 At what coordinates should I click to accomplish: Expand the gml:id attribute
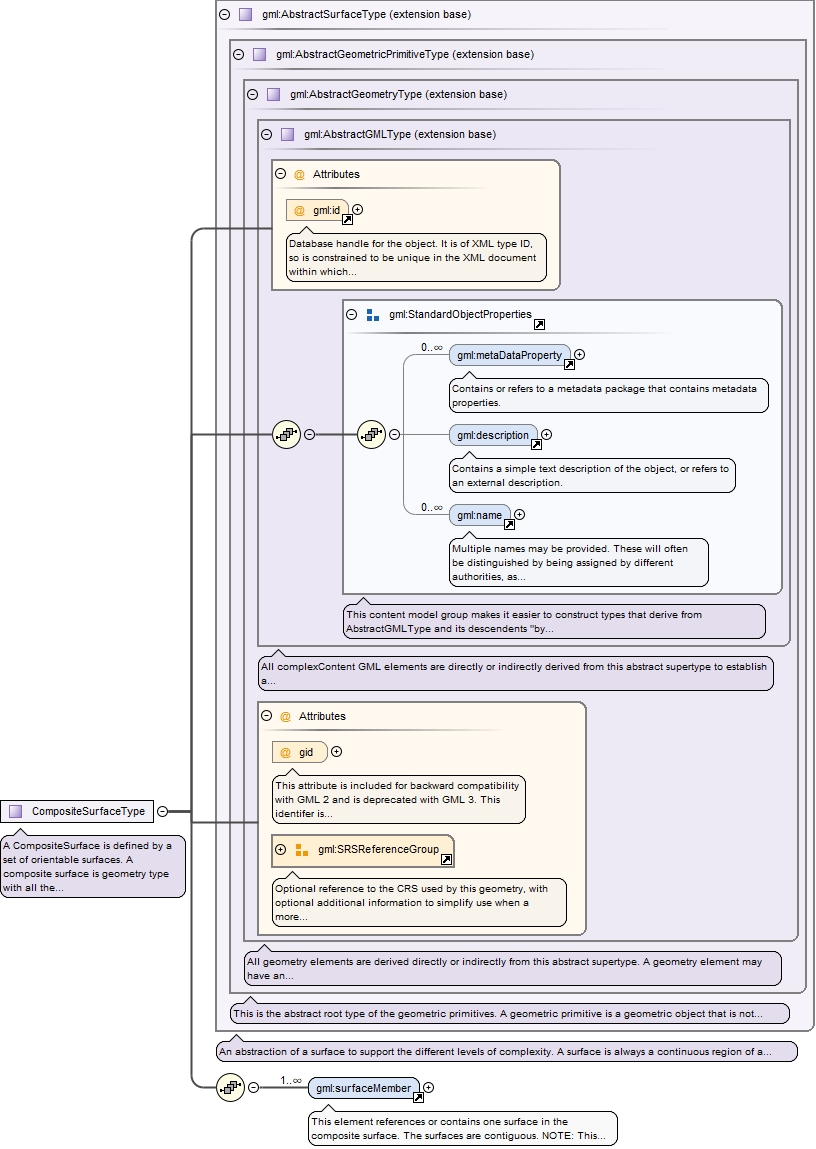click(x=358, y=210)
